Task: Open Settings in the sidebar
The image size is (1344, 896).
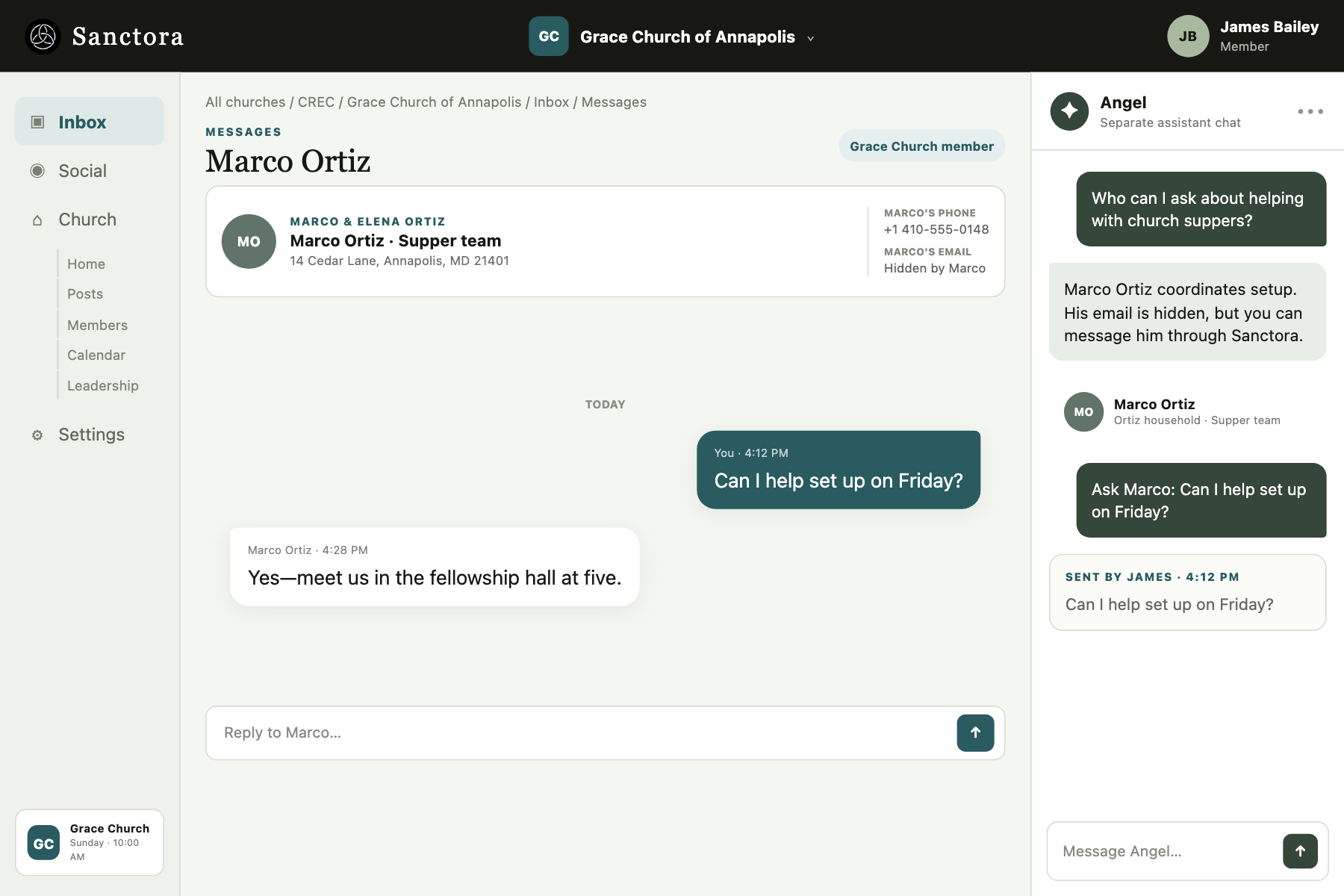Action: [90, 435]
